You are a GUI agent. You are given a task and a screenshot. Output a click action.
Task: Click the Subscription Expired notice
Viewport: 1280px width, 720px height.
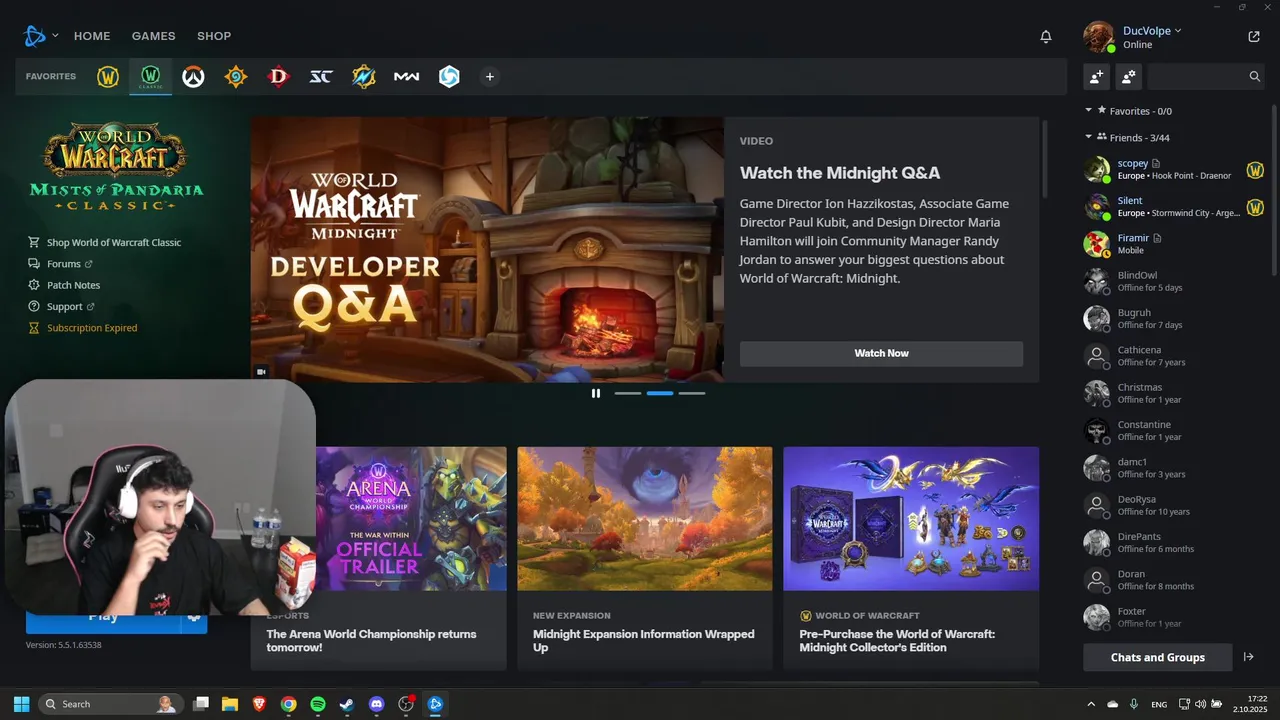pos(83,328)
